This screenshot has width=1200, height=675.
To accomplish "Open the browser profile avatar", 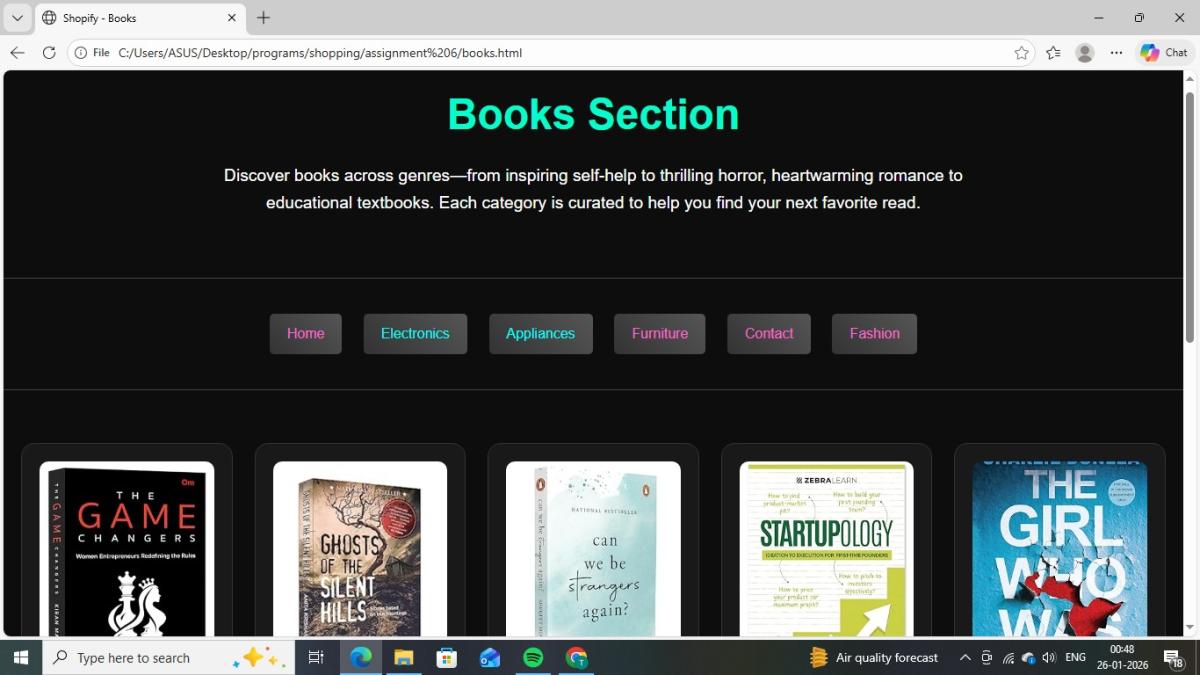I will 1084,53.
